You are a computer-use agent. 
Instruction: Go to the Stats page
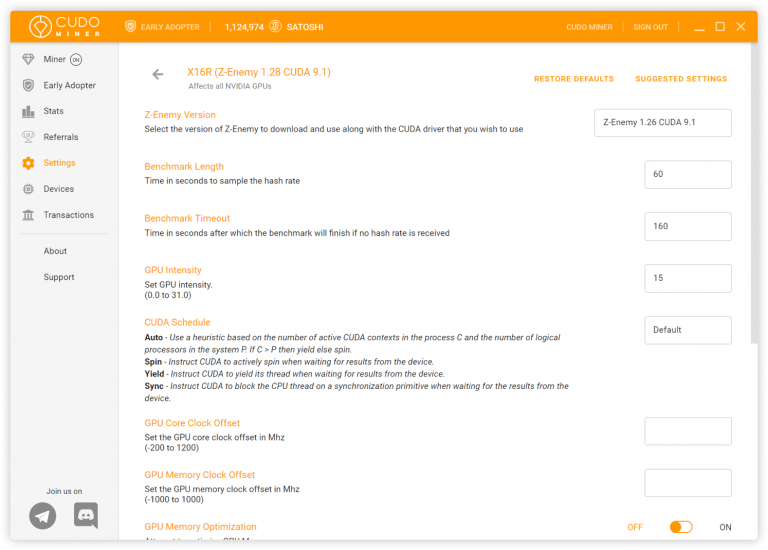[x=53, y=111]
